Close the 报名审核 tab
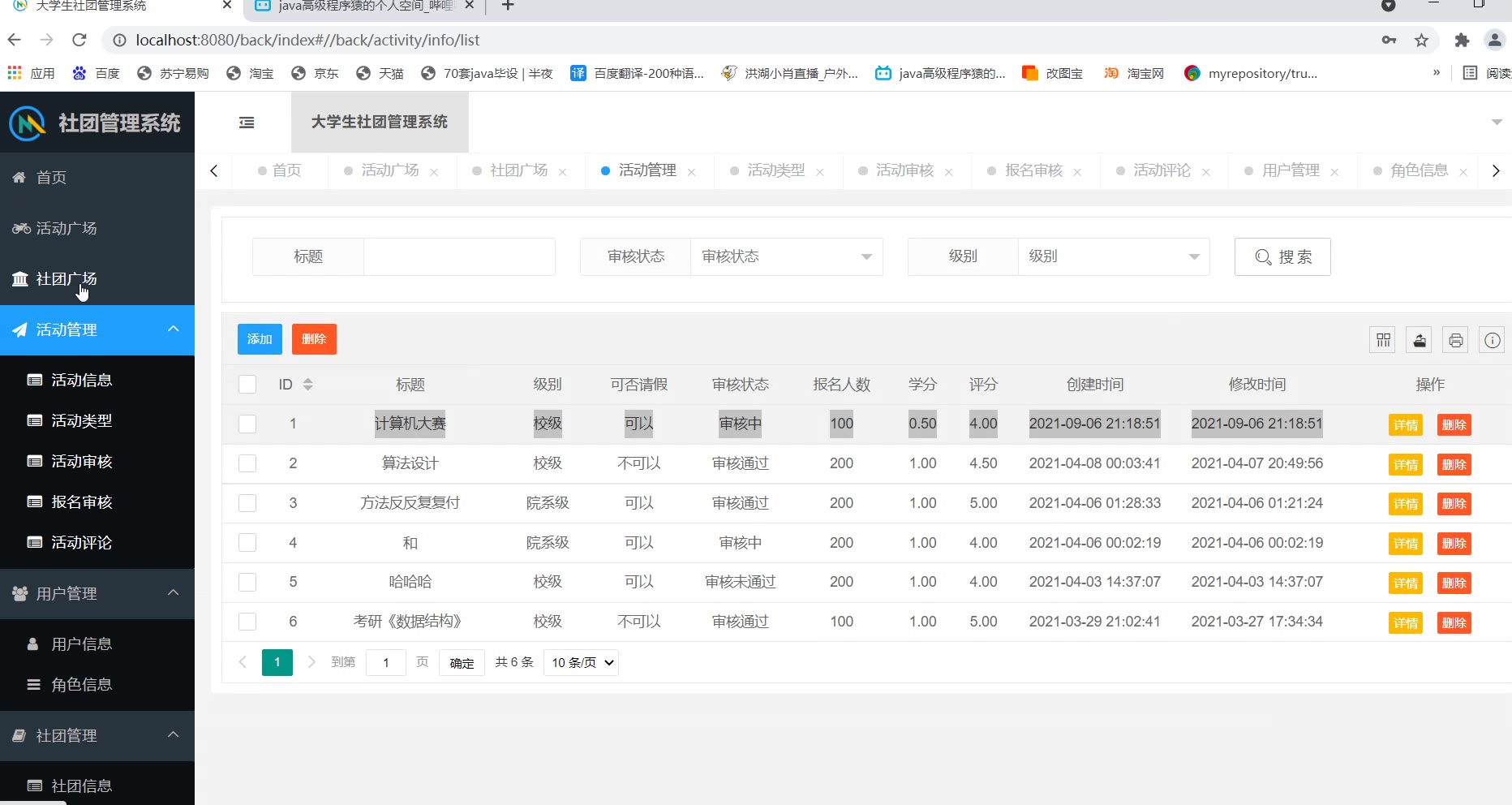This screenshot has width=1512, height=805. (x=1077, y=172)
